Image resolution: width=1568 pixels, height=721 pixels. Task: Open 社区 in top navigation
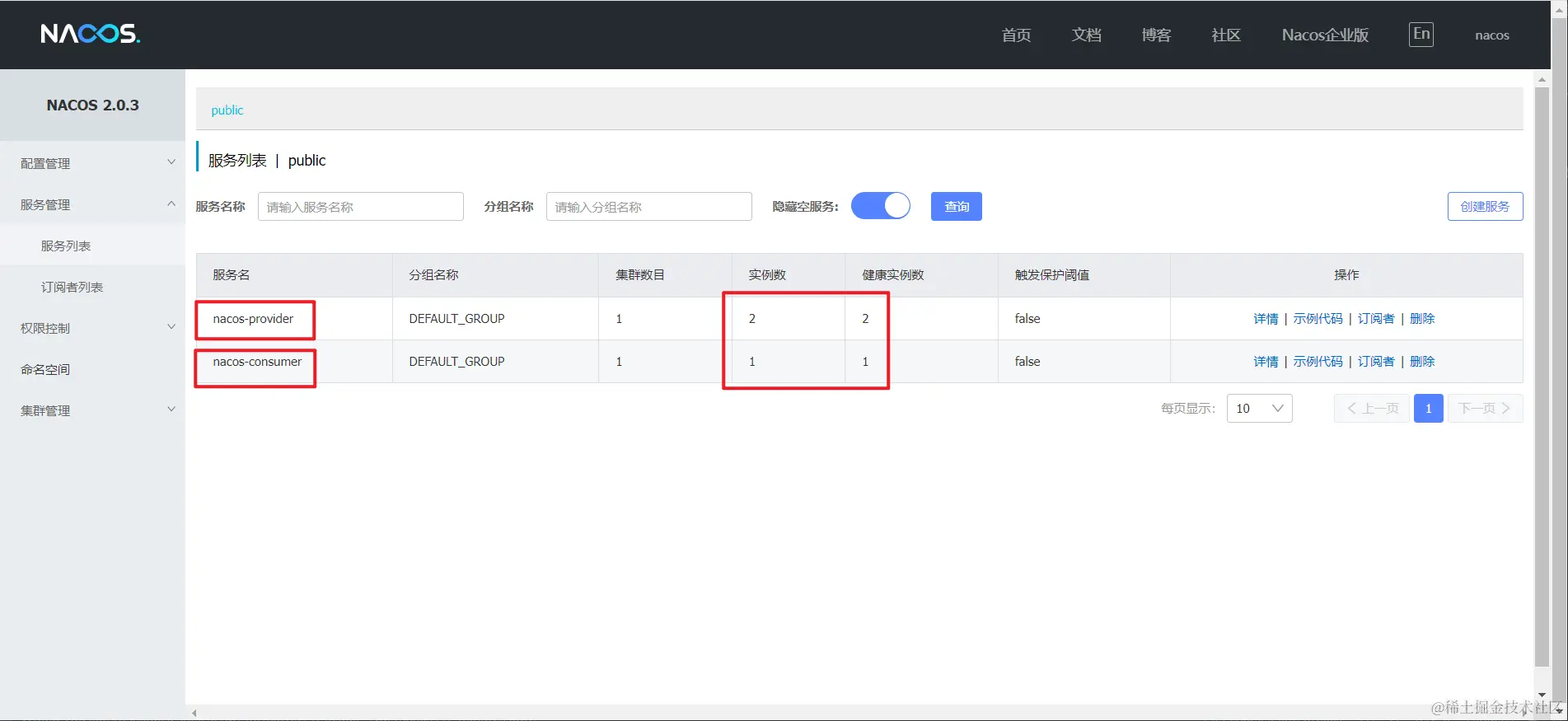point(1226,35)
